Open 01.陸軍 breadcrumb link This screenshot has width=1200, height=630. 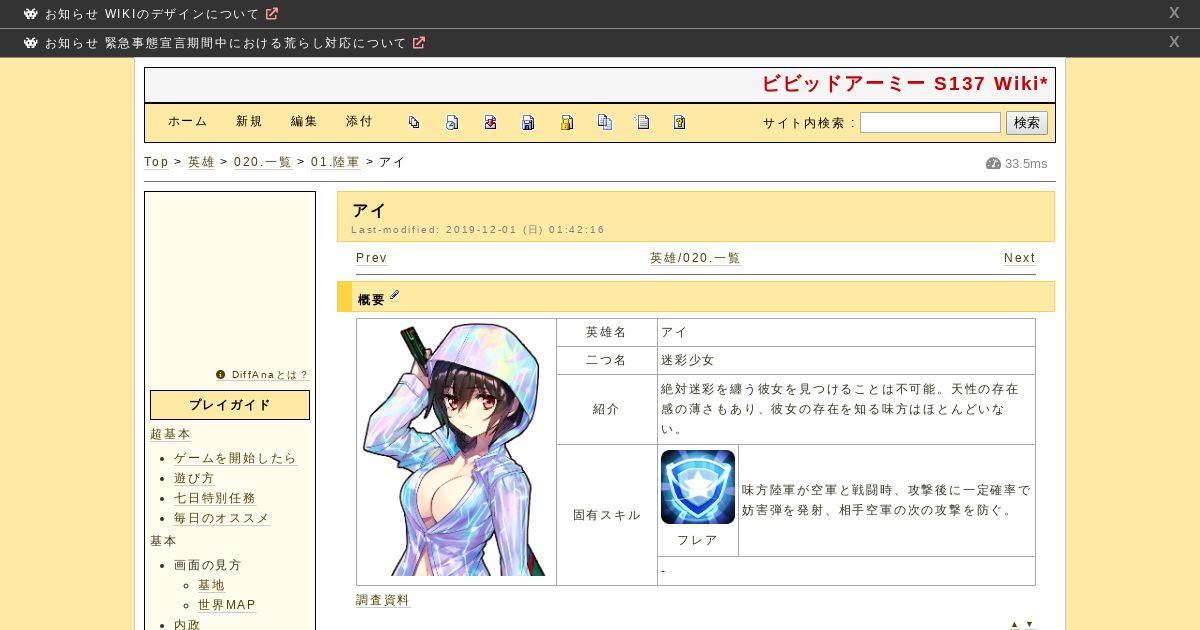pos(335,162)
